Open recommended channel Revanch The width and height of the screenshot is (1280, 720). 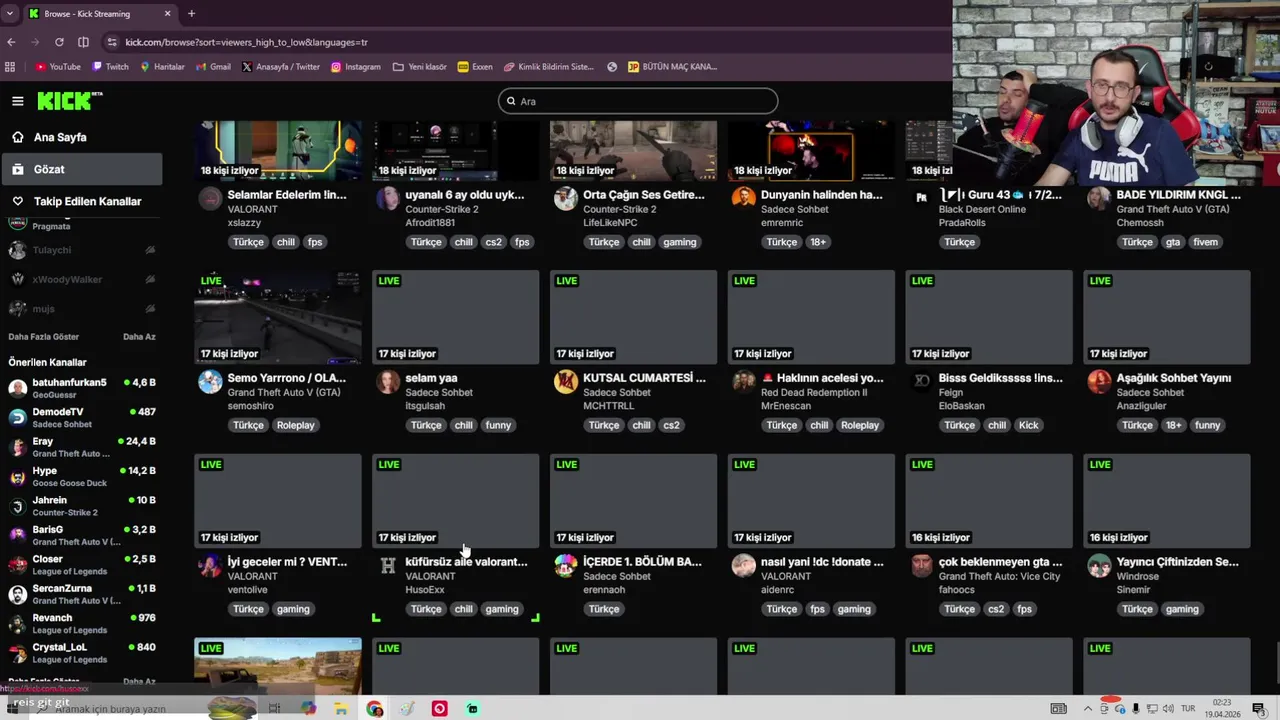click(x=82, y=624)
